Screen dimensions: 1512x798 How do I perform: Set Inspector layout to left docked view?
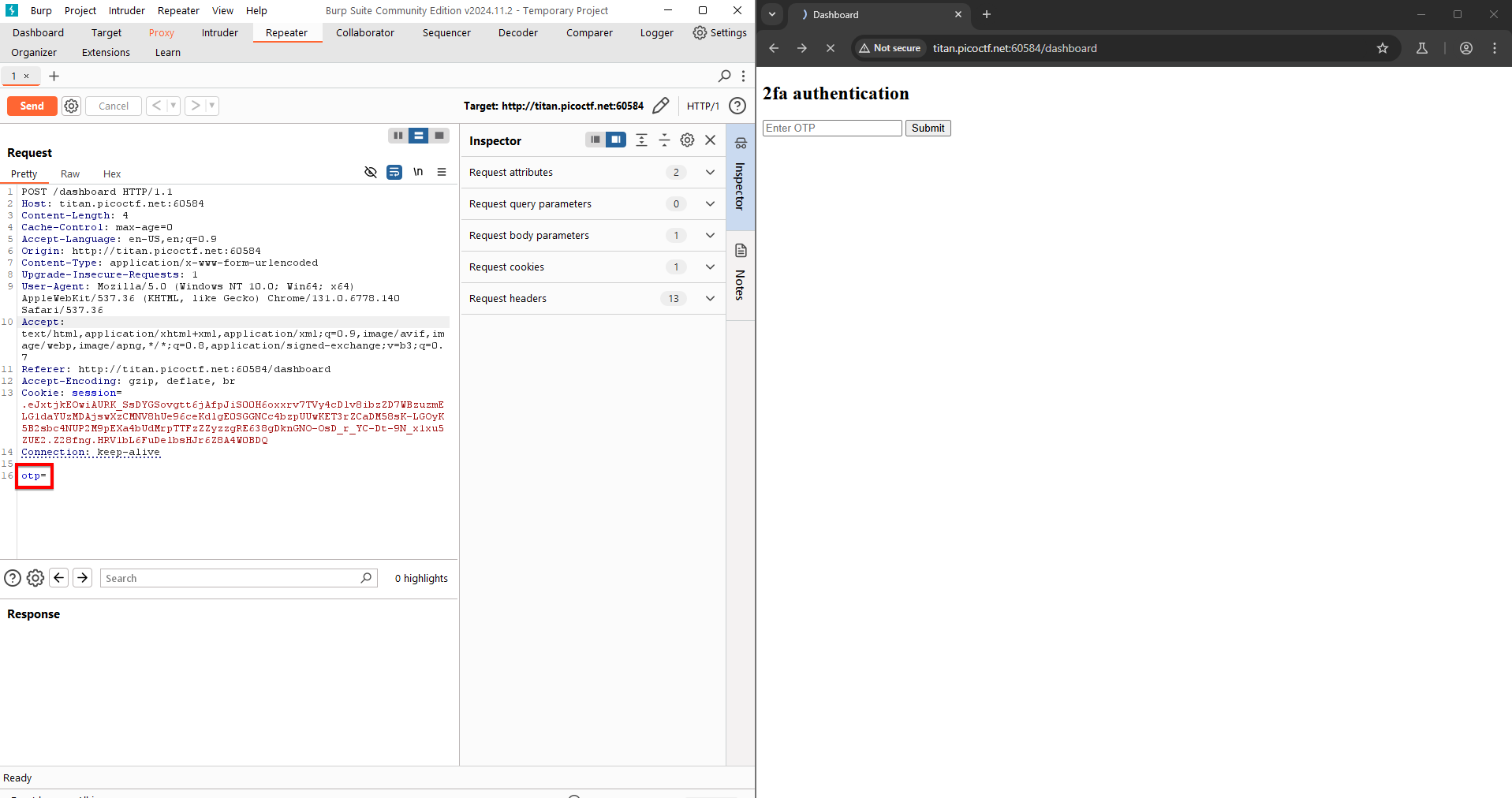(x=595, y=140)
